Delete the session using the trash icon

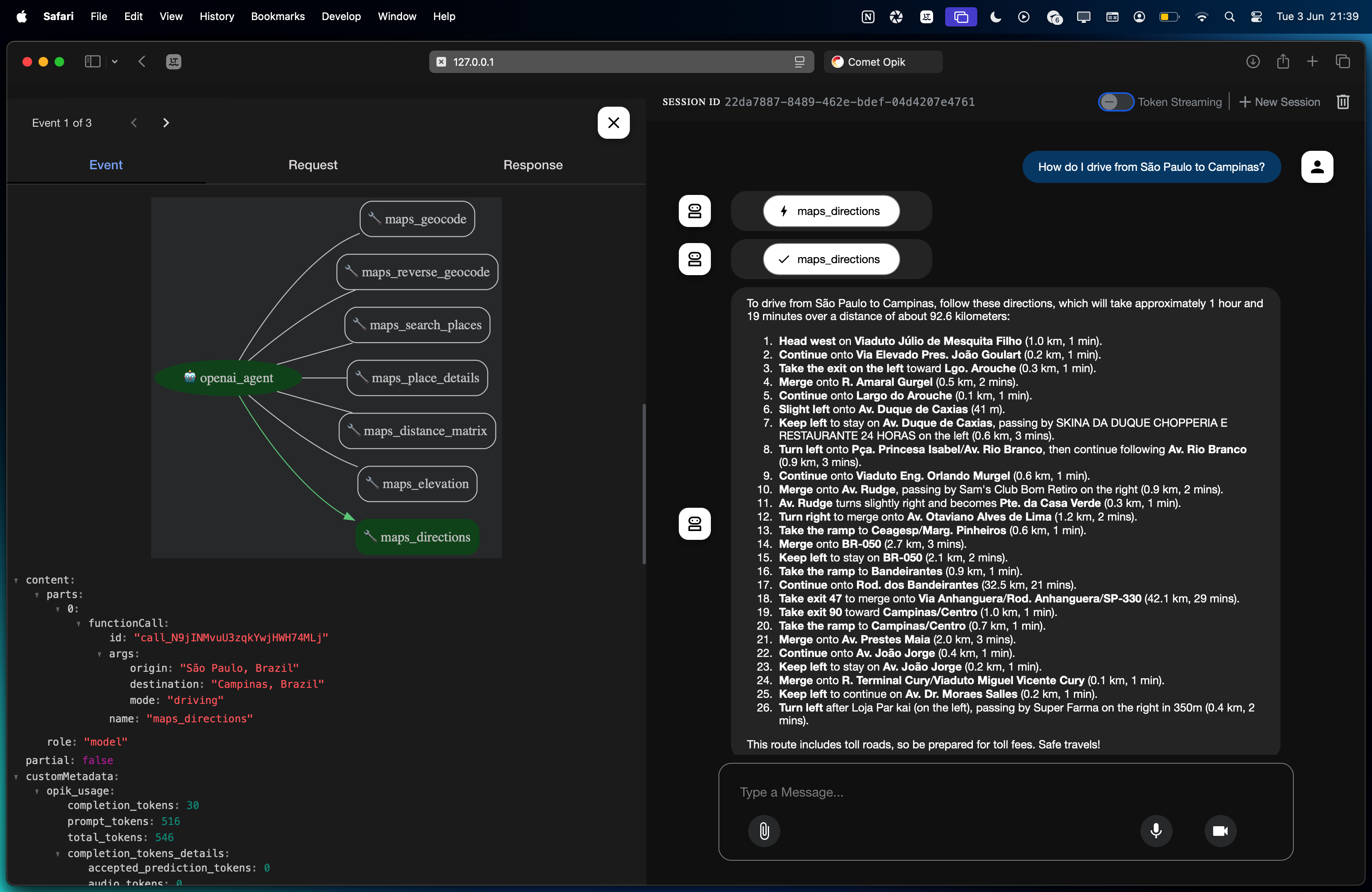tap(1343, 102)
